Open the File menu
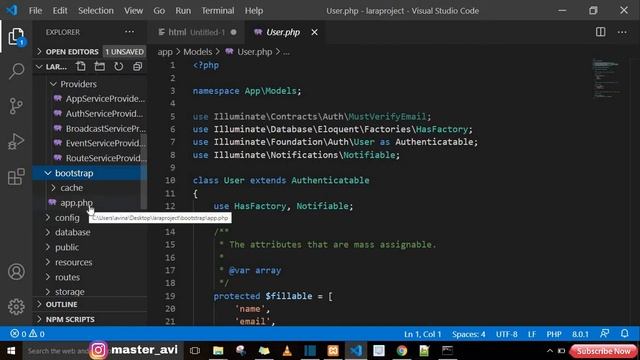The width and height of the screenshot is (640, 360). 35,11
